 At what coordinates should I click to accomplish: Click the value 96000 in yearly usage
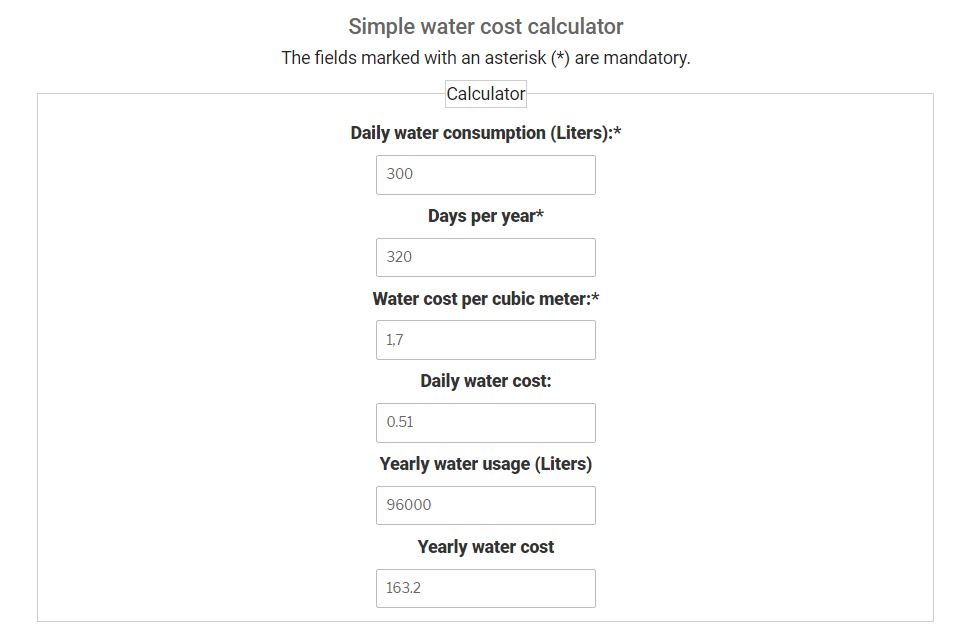pyautogui.click(x=409, y=505)
